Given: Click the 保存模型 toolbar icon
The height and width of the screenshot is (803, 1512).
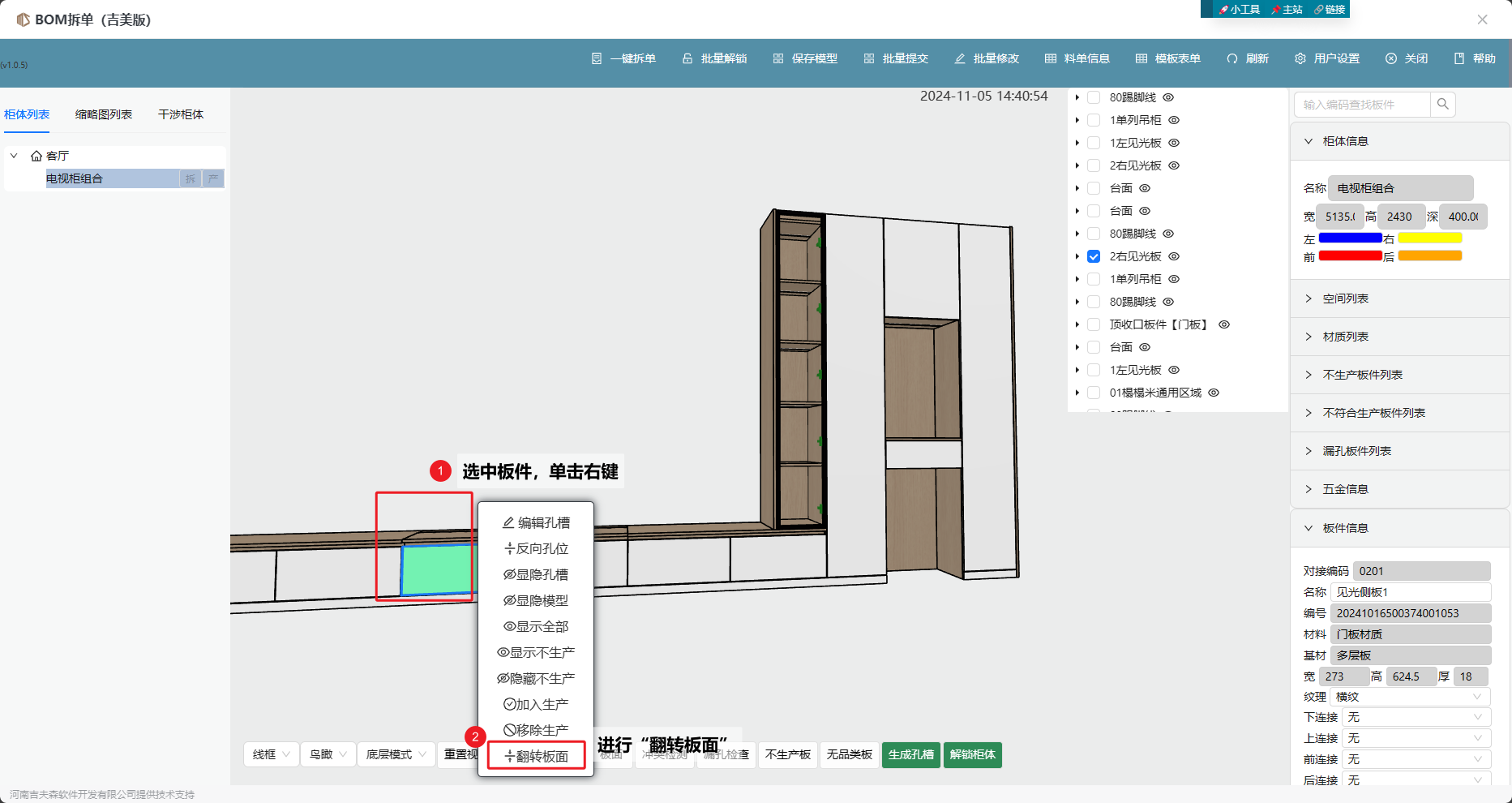Looking at the screenshot, I should tap(778, 58).
